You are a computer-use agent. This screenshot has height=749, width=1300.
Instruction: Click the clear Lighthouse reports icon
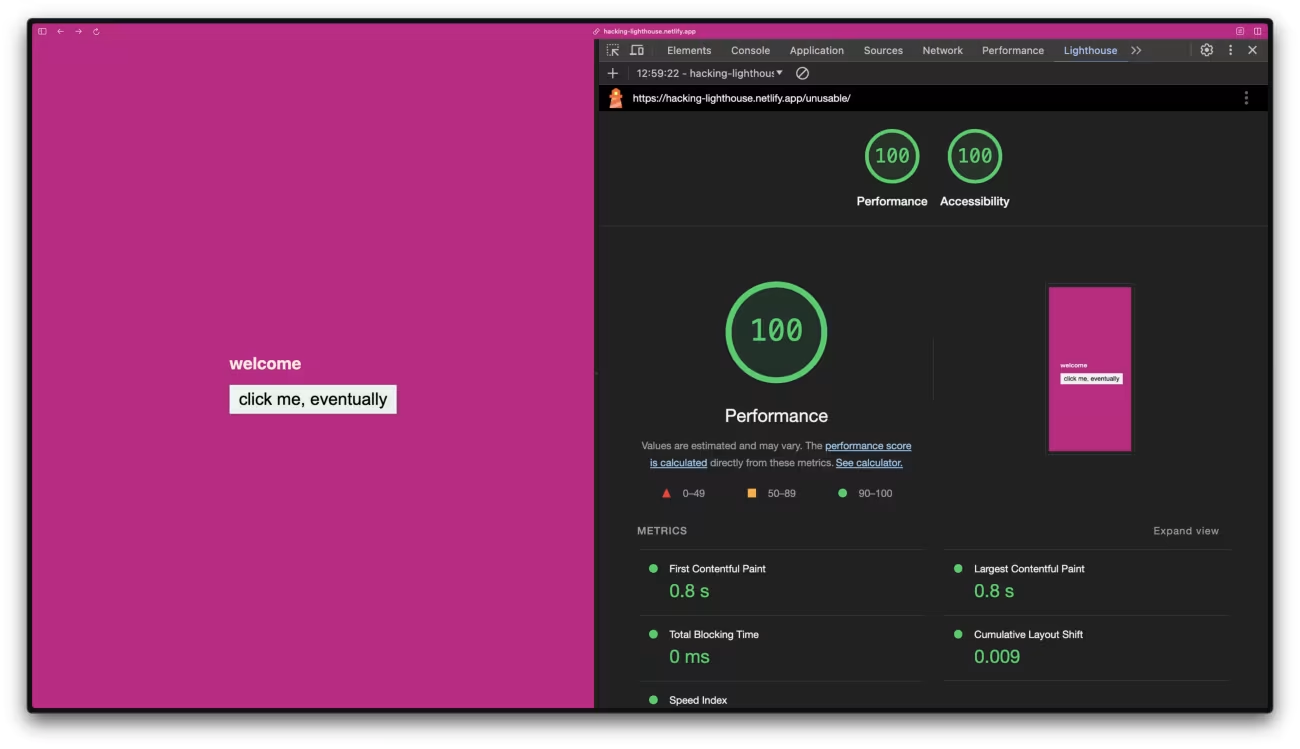801,72
